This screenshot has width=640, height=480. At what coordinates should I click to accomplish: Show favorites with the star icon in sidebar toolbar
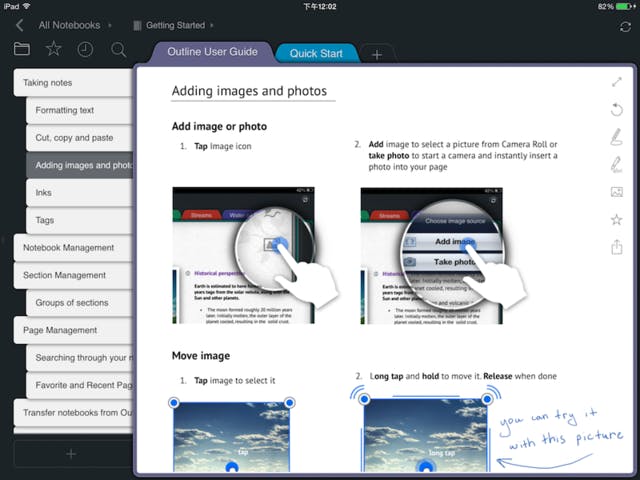pos(54,49)
